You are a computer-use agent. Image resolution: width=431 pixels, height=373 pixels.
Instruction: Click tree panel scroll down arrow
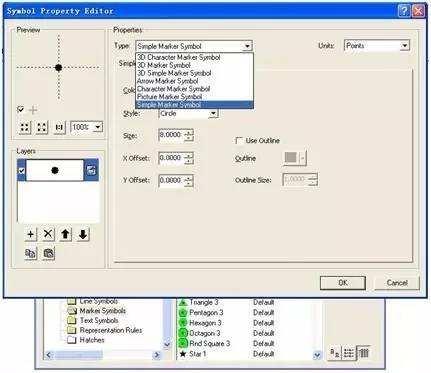(x=167, y=345)
